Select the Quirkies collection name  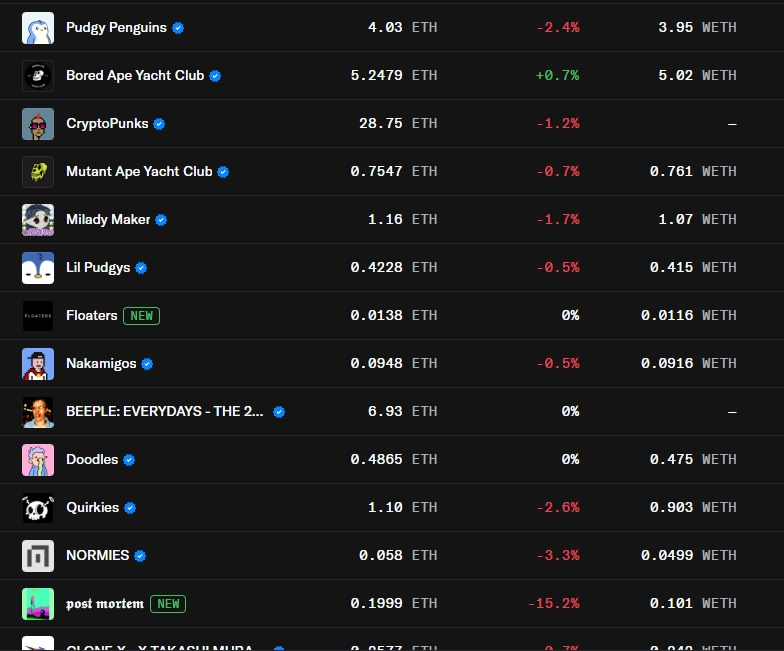pyautogui.click(x=92, y=508)
